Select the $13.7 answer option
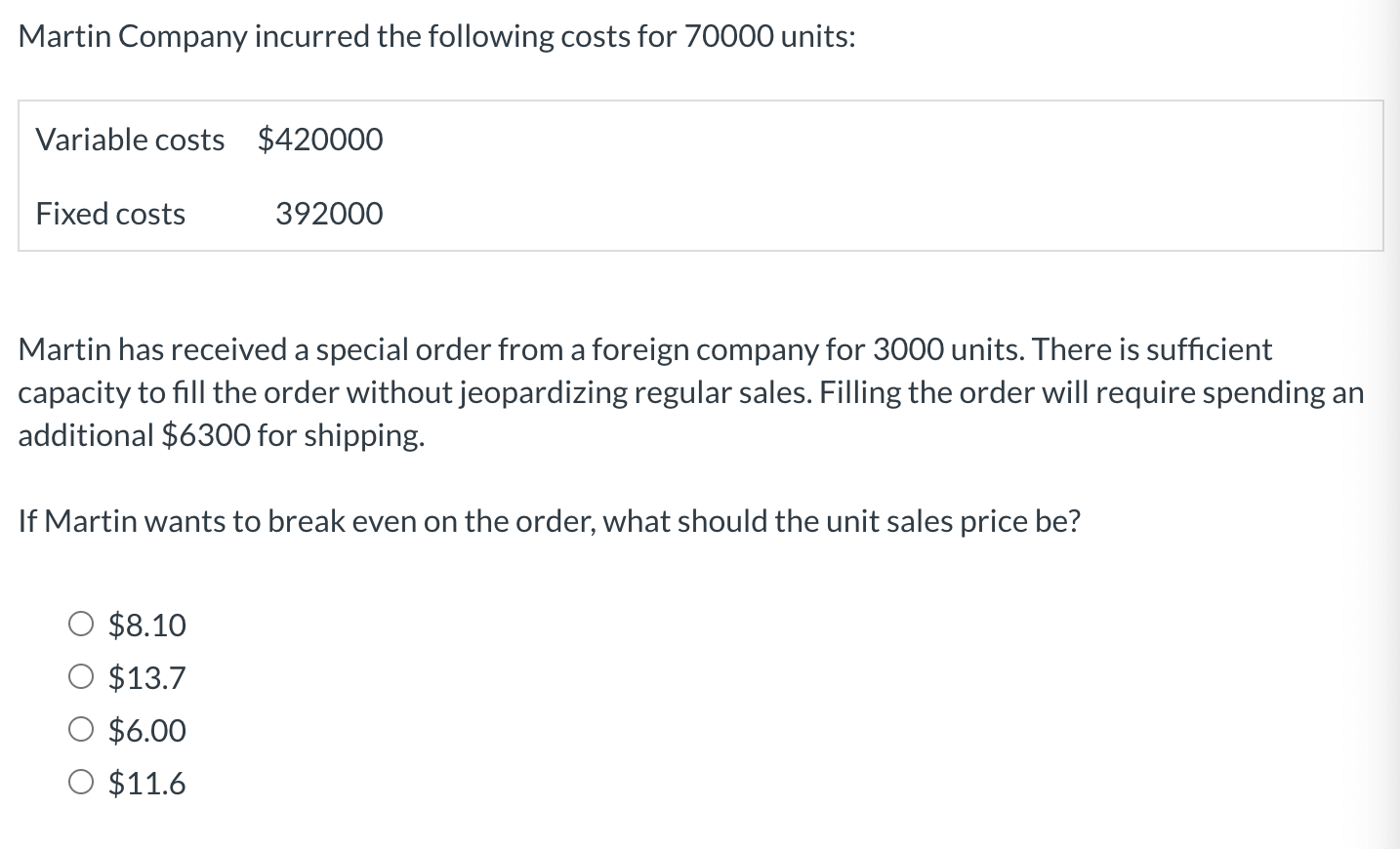 tap(146, 677)
